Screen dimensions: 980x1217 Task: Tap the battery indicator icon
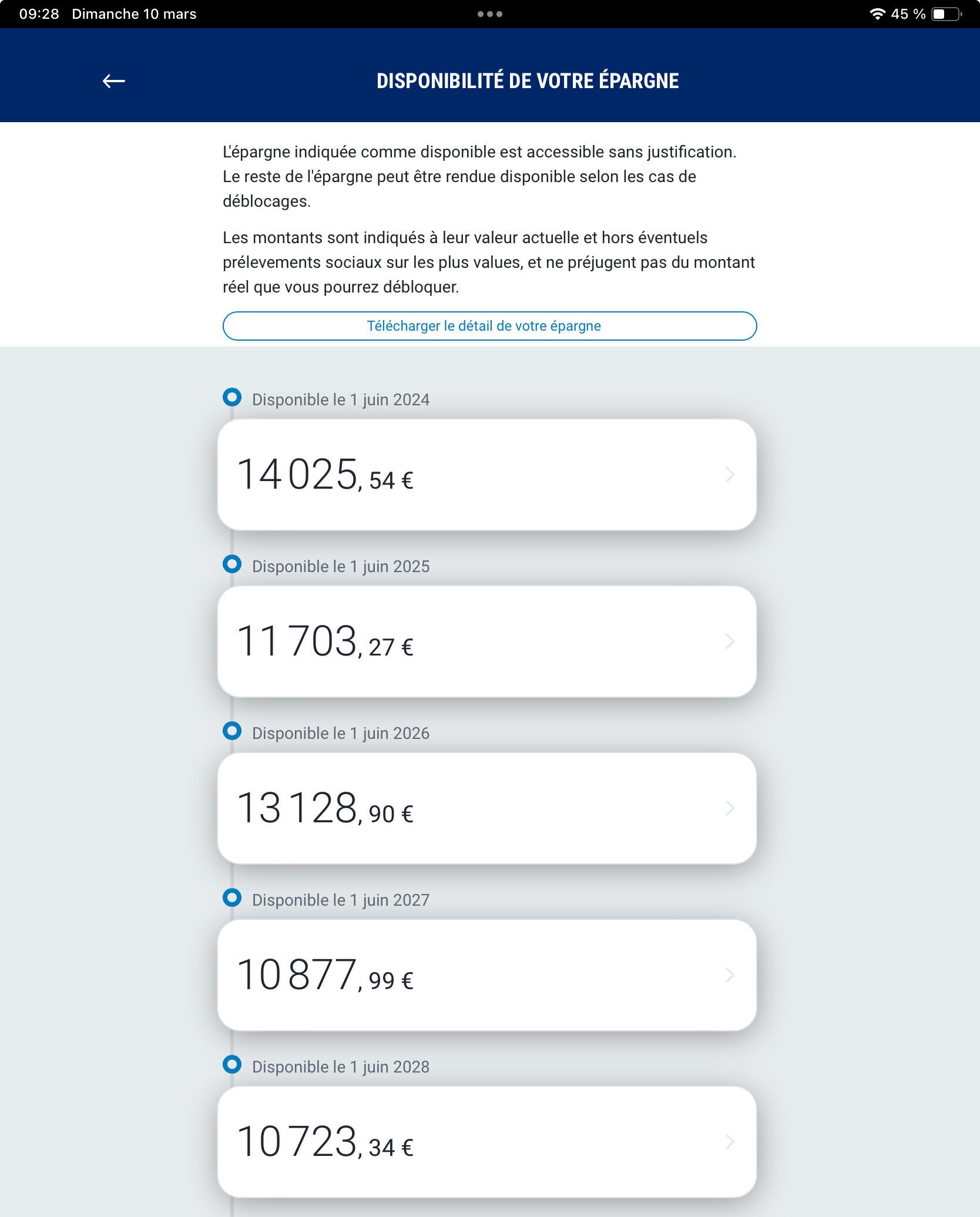click(x=947, y=14)
